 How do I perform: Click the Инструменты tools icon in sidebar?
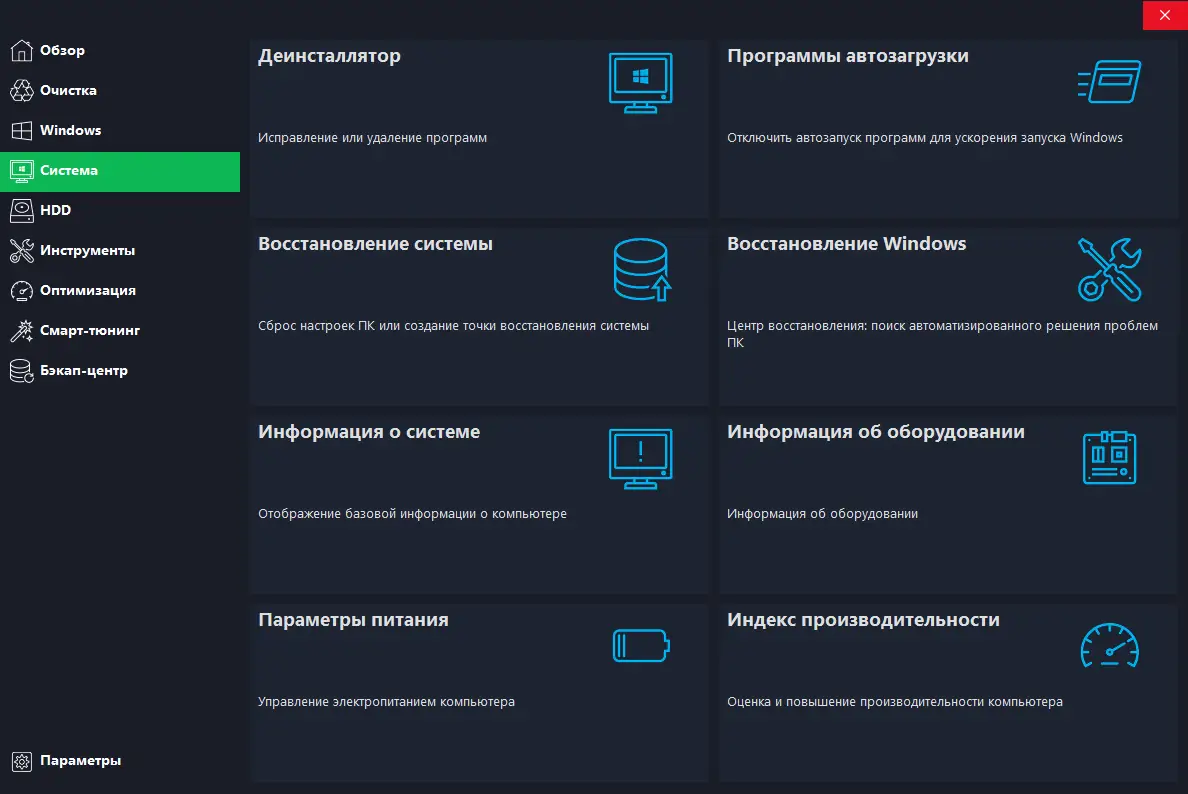(21, 250)
